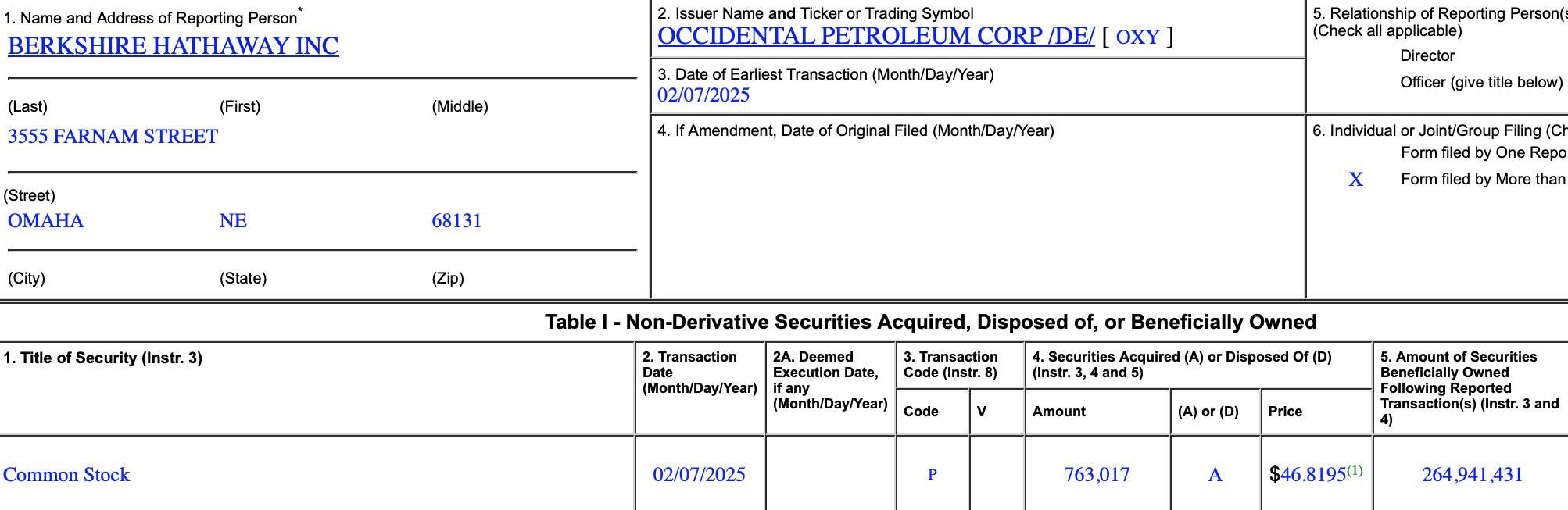
Task: Click the zip code 68131
Action: coord(456,221)
